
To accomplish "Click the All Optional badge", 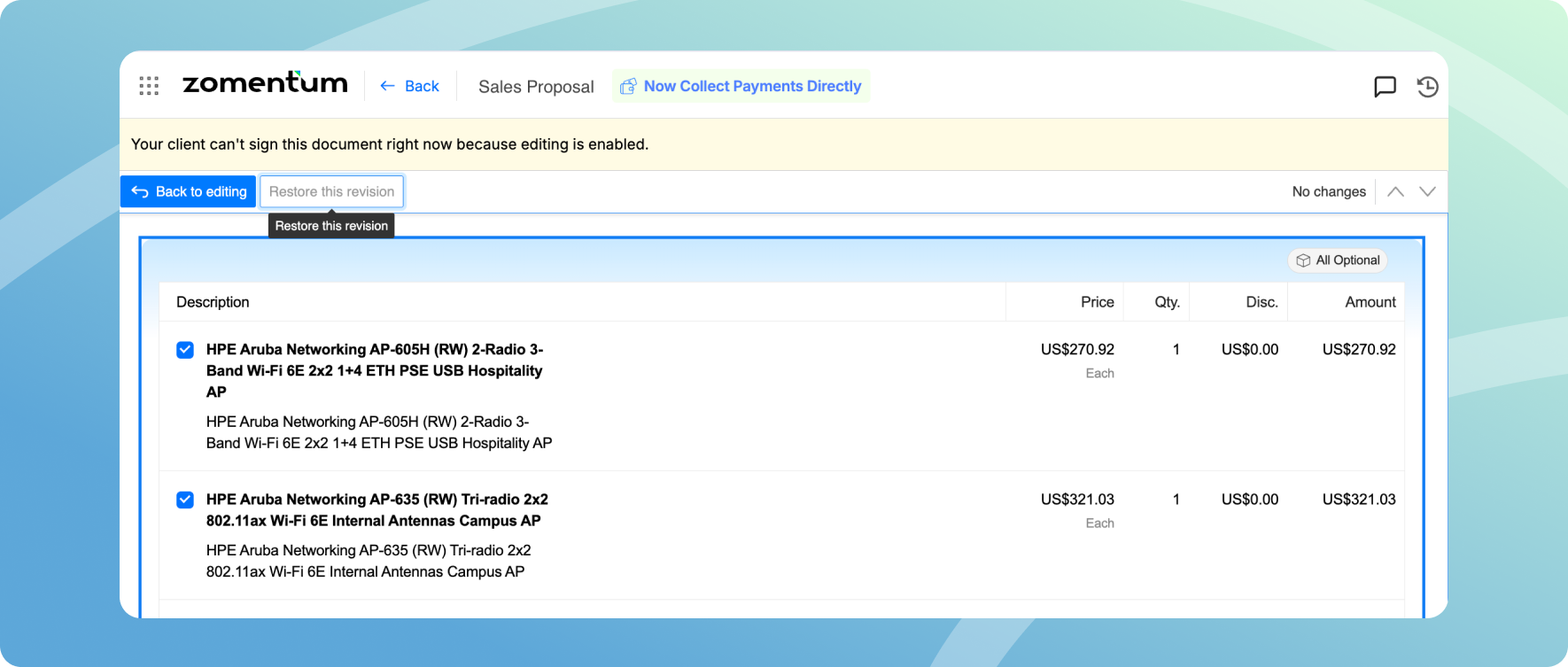I will 1338,260.
